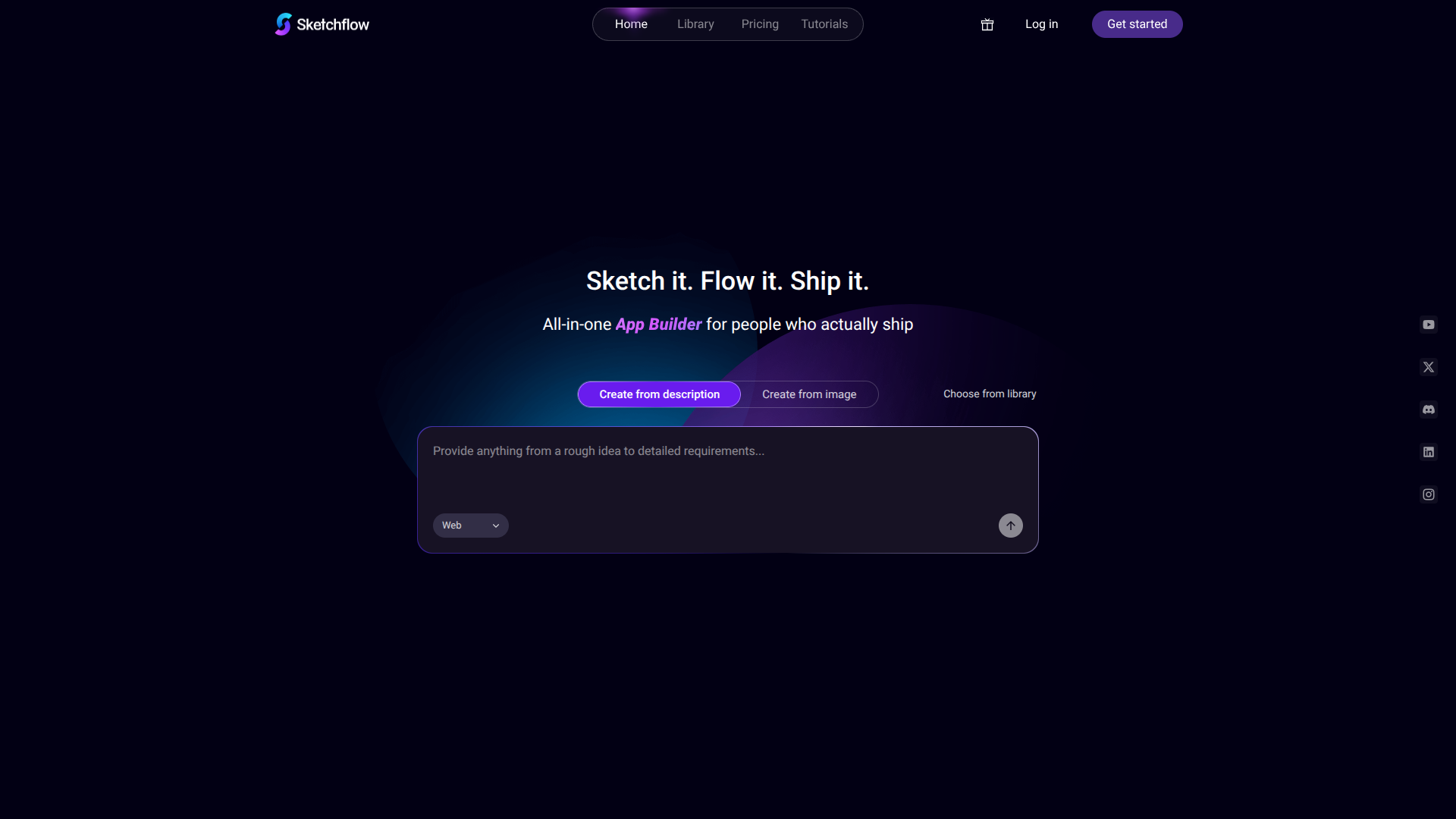
Task: View Sketchflow's Instagram profile
Action: (1429, 494)
